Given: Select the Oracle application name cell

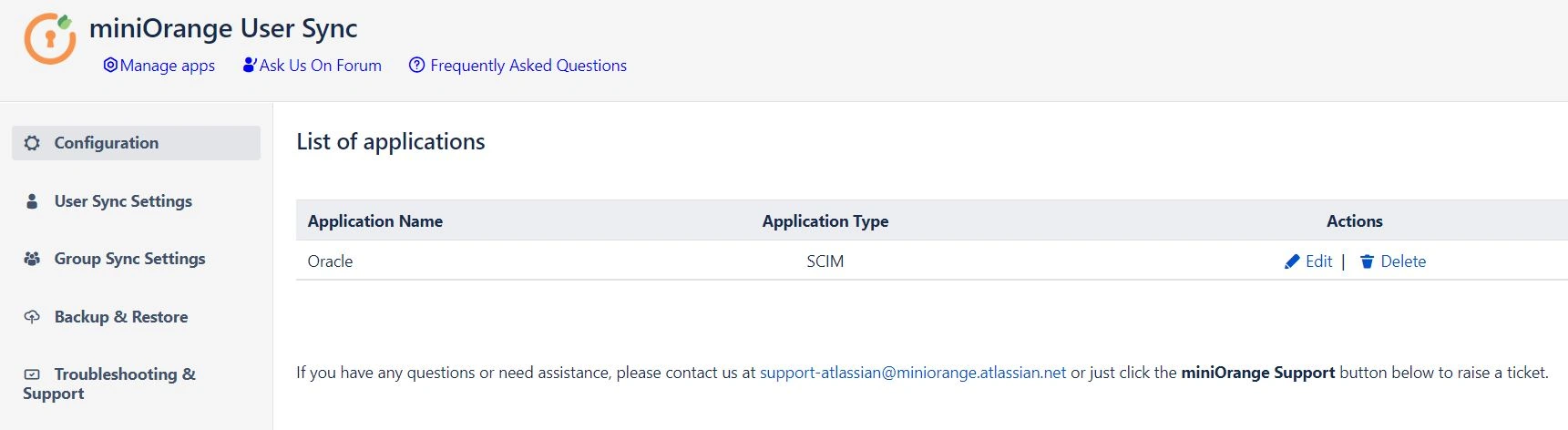Looking at the screenshot, I should click(330, 261).
